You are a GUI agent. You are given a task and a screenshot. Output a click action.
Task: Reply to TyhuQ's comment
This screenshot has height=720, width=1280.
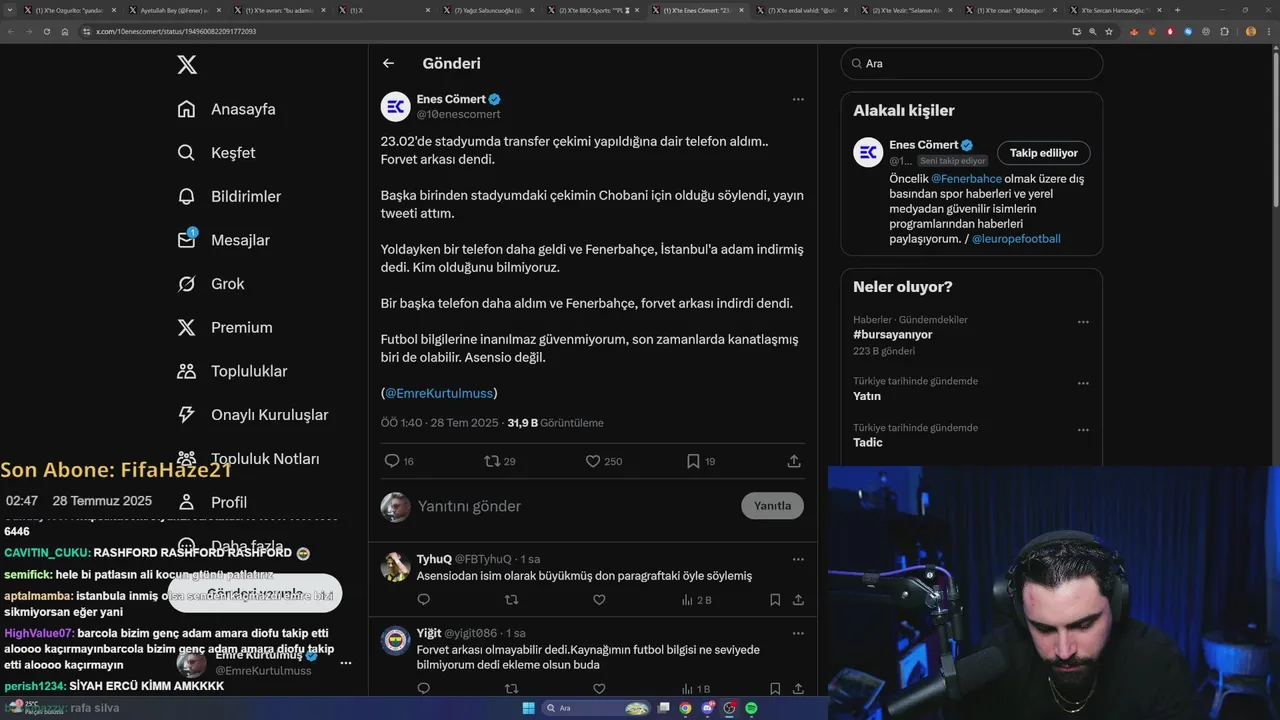click(x=423, y=600)
